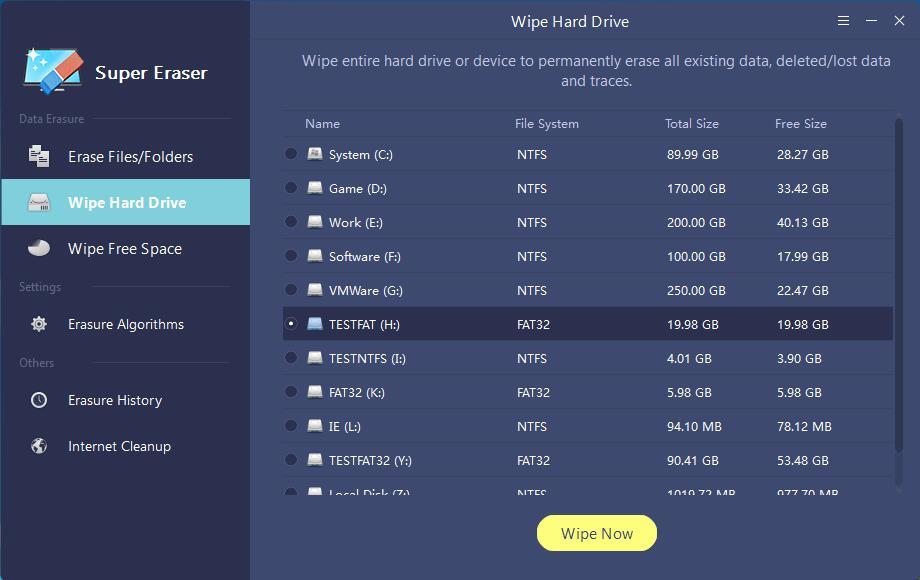This screenshot has width=920, height=580.
Task: Click the 'VMWare (G:)' drive name
Action: (366, 290)
